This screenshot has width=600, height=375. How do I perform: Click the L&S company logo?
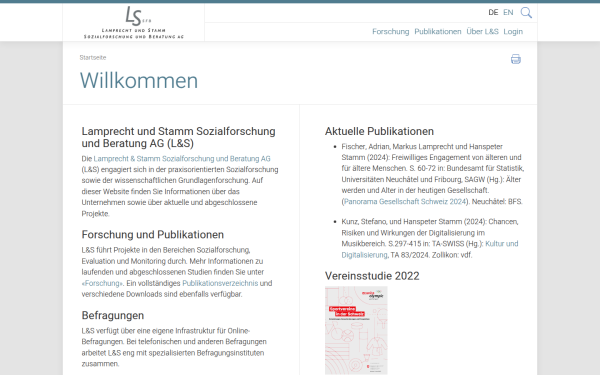[134, 22]
